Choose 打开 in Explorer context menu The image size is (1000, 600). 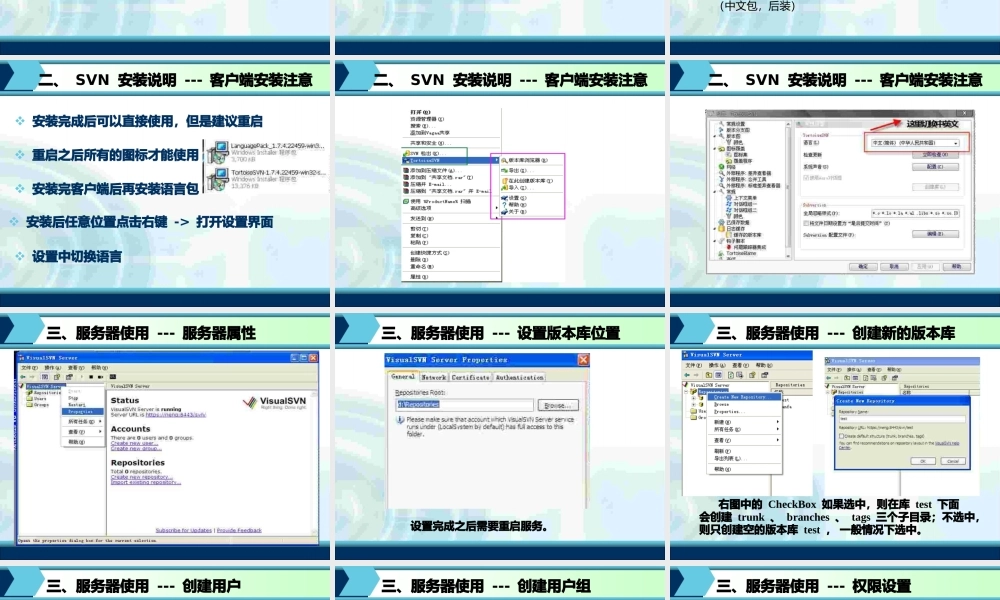coord(420,112)
